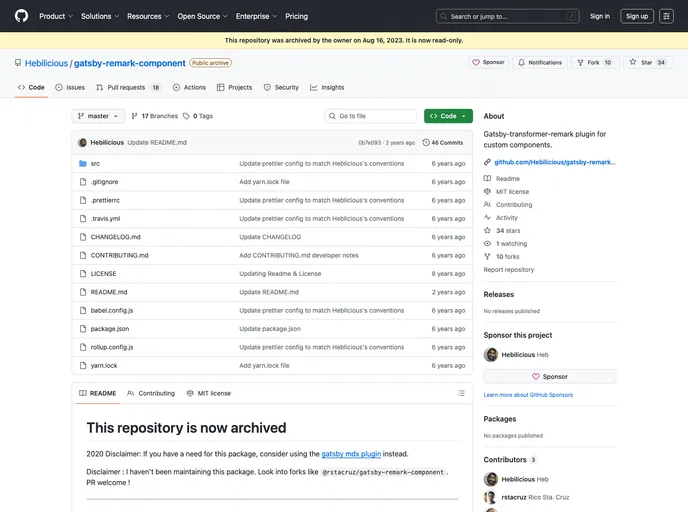
Task: Switch to the Code tab
Action: point(31,87)
